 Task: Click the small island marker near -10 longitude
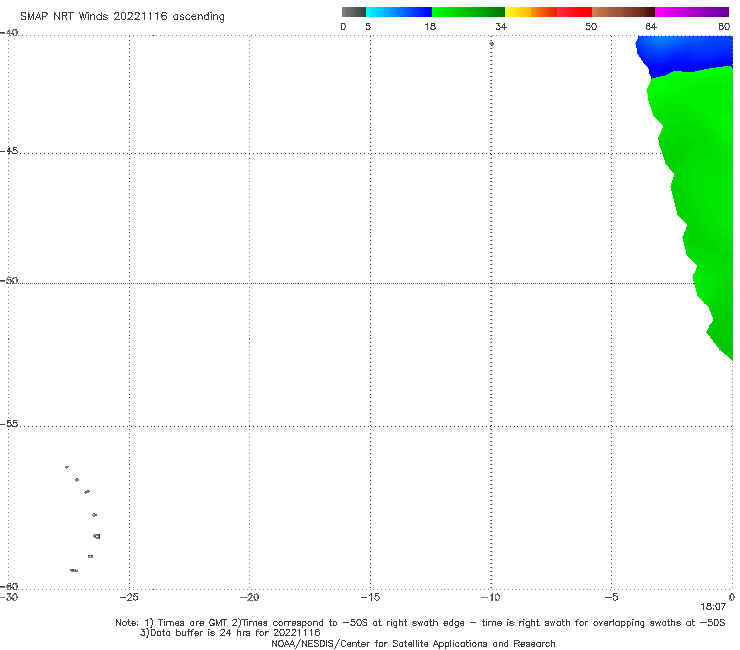491,43
